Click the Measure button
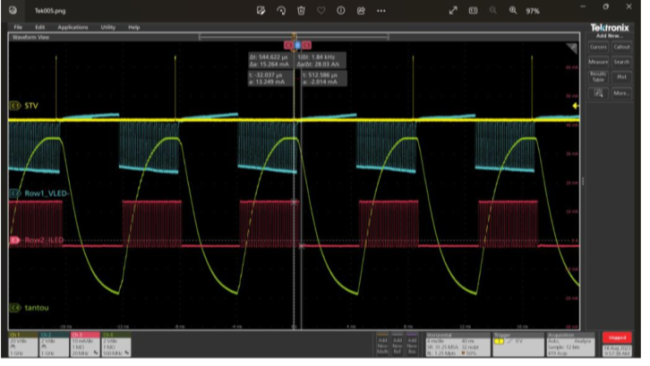Viewport: 650px width, 366px height. point(598,62)
